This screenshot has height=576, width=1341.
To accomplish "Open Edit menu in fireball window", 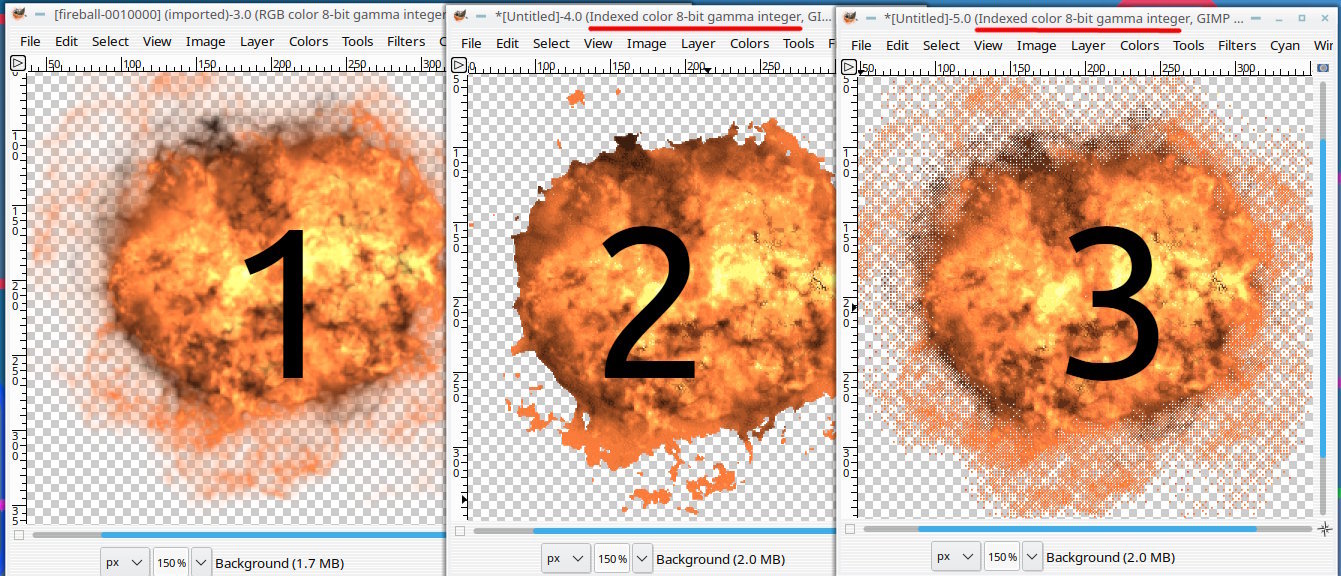I will click(x=66, y=41).
